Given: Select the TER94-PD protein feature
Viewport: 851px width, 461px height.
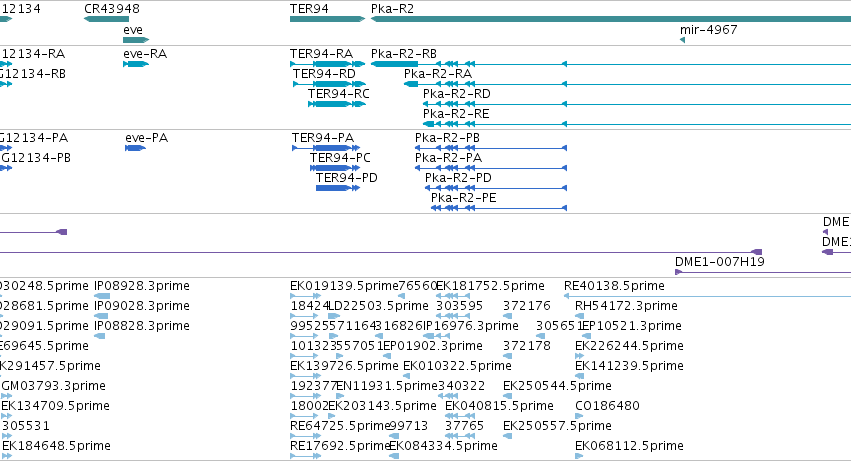Looking at the screenshot, I should pos(338,188).
